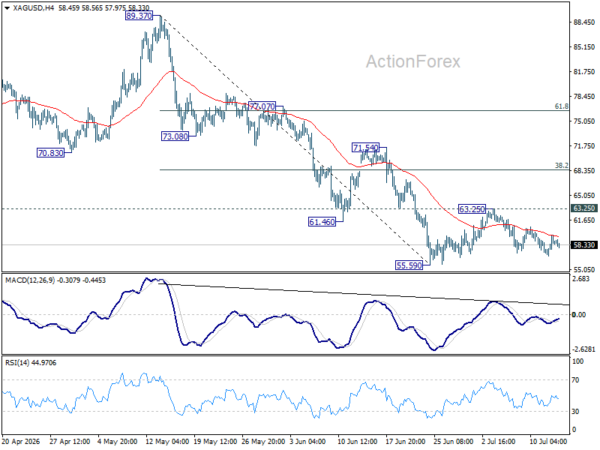The width and height of the screenshot is (600, 450).
Task: Select the 89.370 peak price label
Action: point(139,16)
